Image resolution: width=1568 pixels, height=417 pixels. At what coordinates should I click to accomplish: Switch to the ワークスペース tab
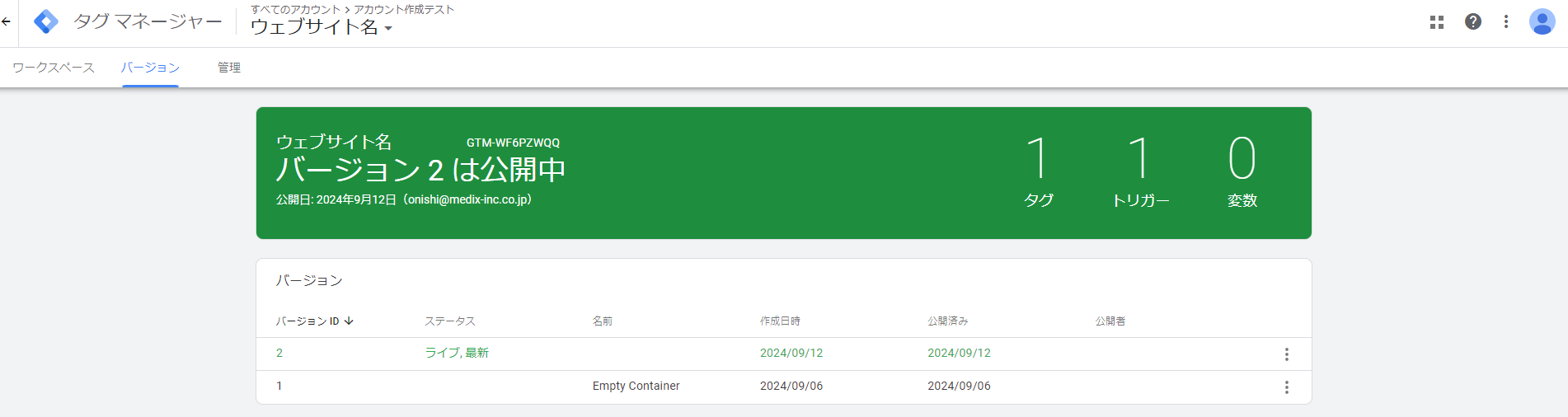click(x=54, y=68)
